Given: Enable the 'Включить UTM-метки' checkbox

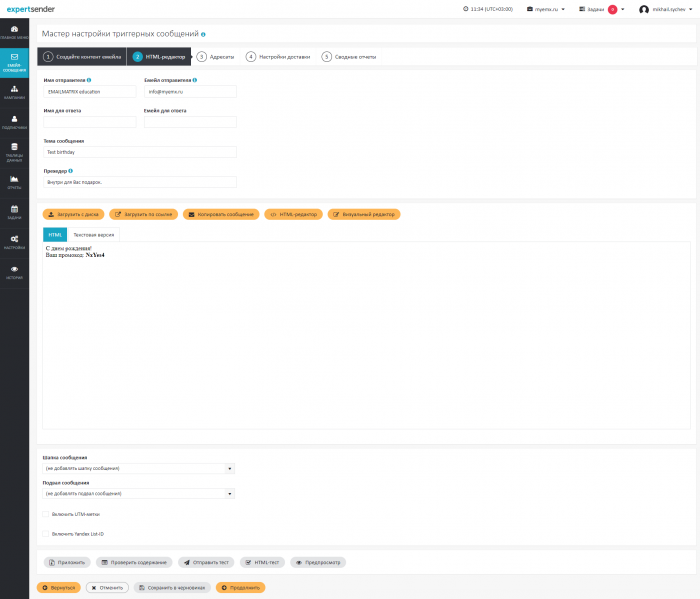Looking at the screenshot, I should [x=45, y=514].
